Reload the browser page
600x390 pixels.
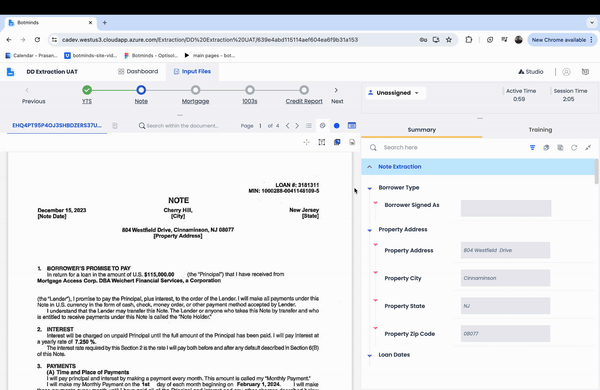pyautogui.click(x=37, y=39)
